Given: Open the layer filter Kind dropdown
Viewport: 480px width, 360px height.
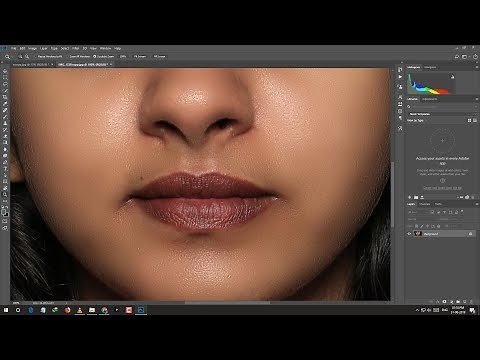Looking at the screenshot, I should click(x=419, y=212).
